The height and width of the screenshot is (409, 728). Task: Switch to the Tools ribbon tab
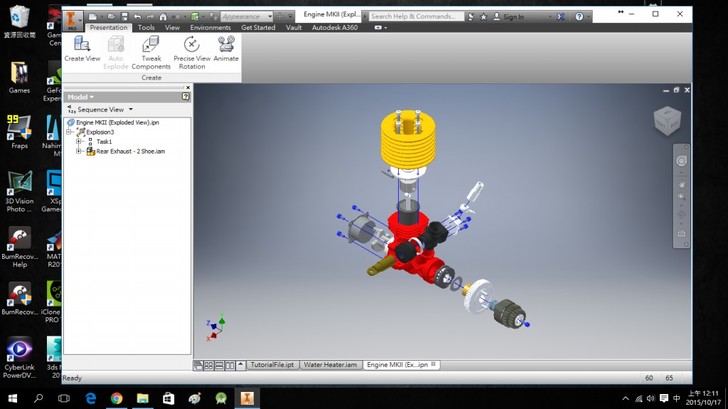coord(146,28)
